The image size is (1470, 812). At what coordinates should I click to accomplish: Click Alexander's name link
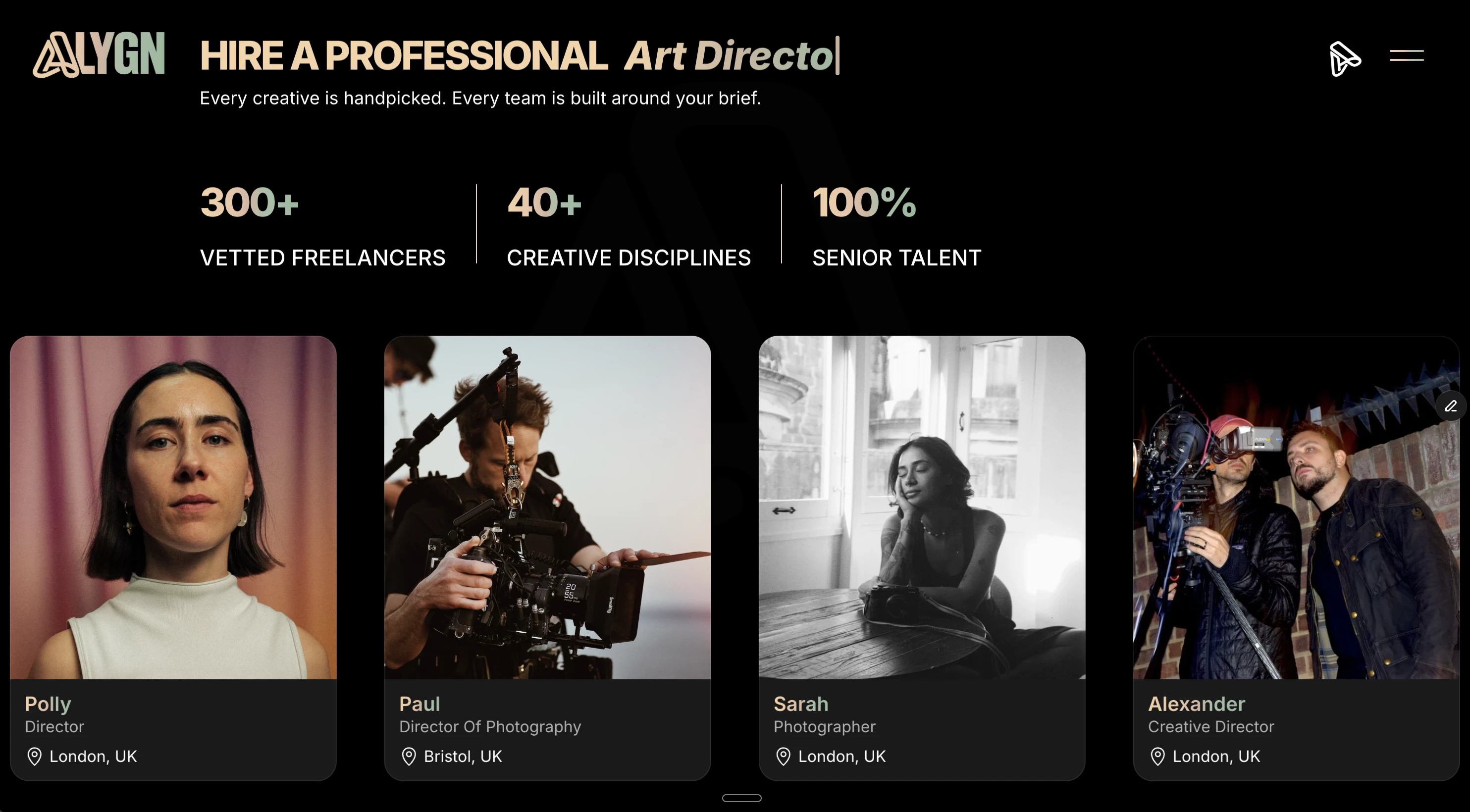pos(1196,704)
